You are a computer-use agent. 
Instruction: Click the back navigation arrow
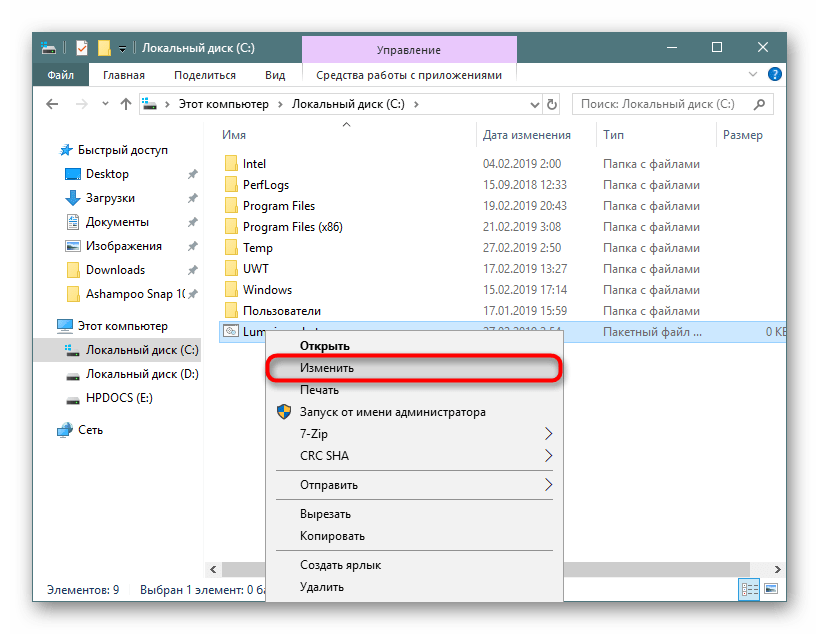click(52, 104)
